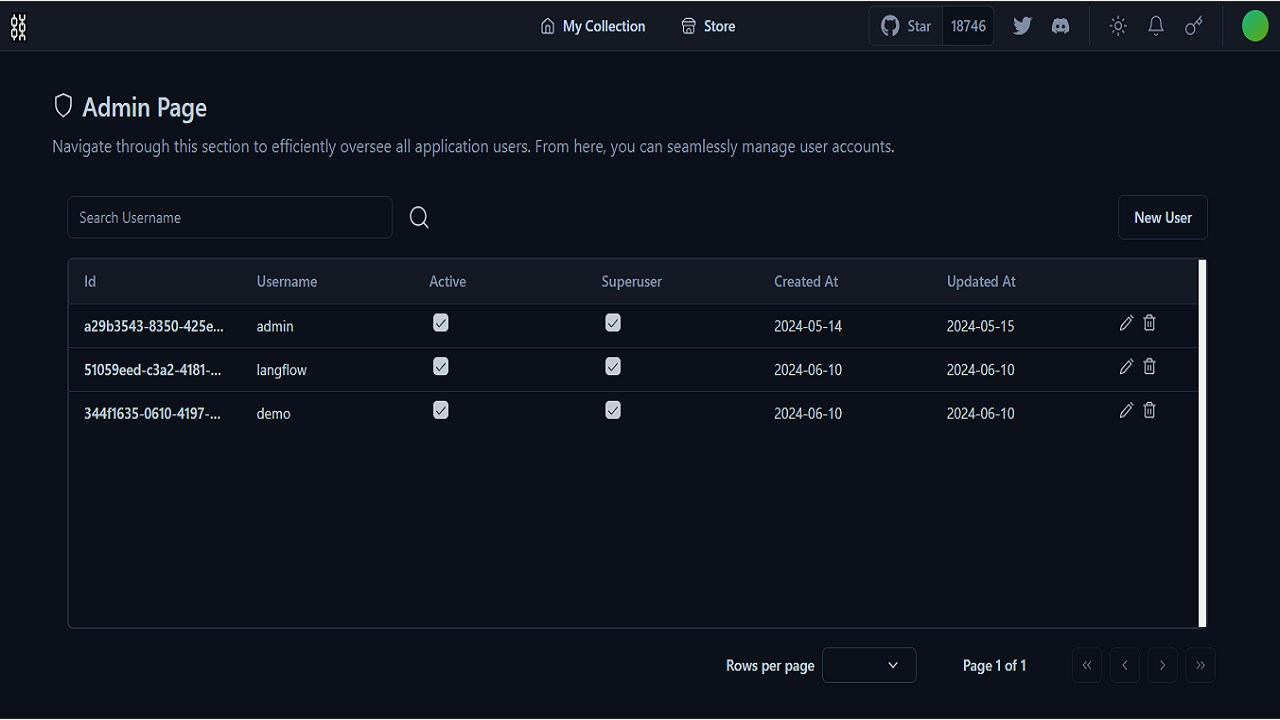Edit the admin user with the pencil icon
Image resolution: width=1280 pixels, height=720 pixels.
(1126, 323)
